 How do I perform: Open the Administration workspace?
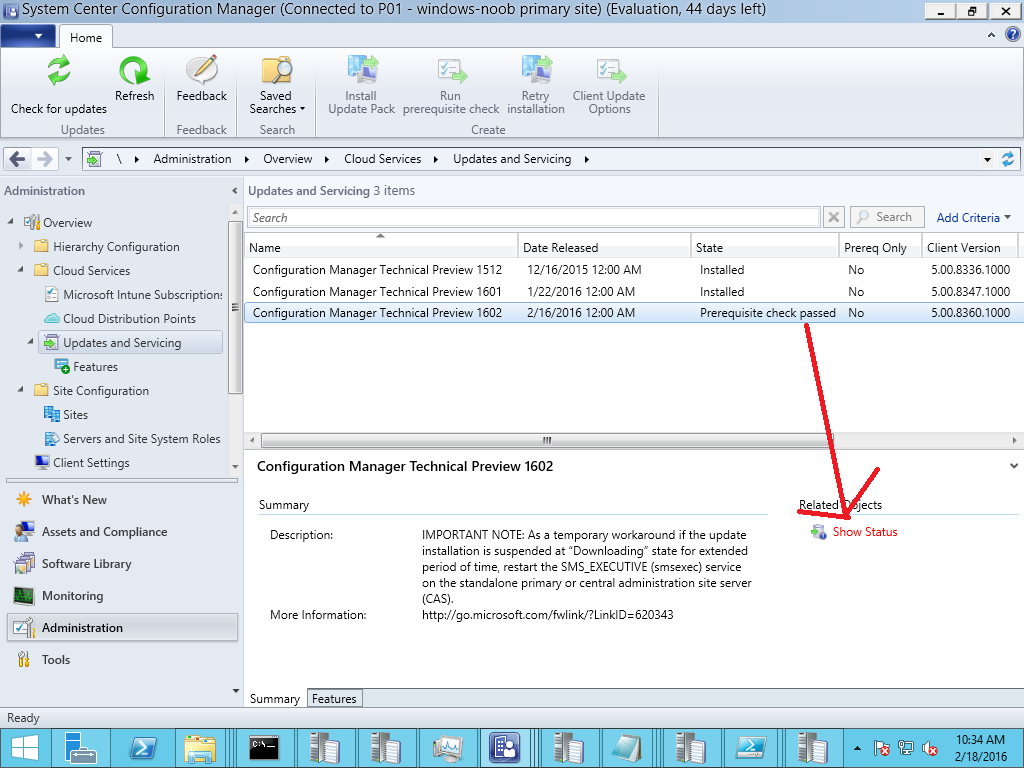122,628
